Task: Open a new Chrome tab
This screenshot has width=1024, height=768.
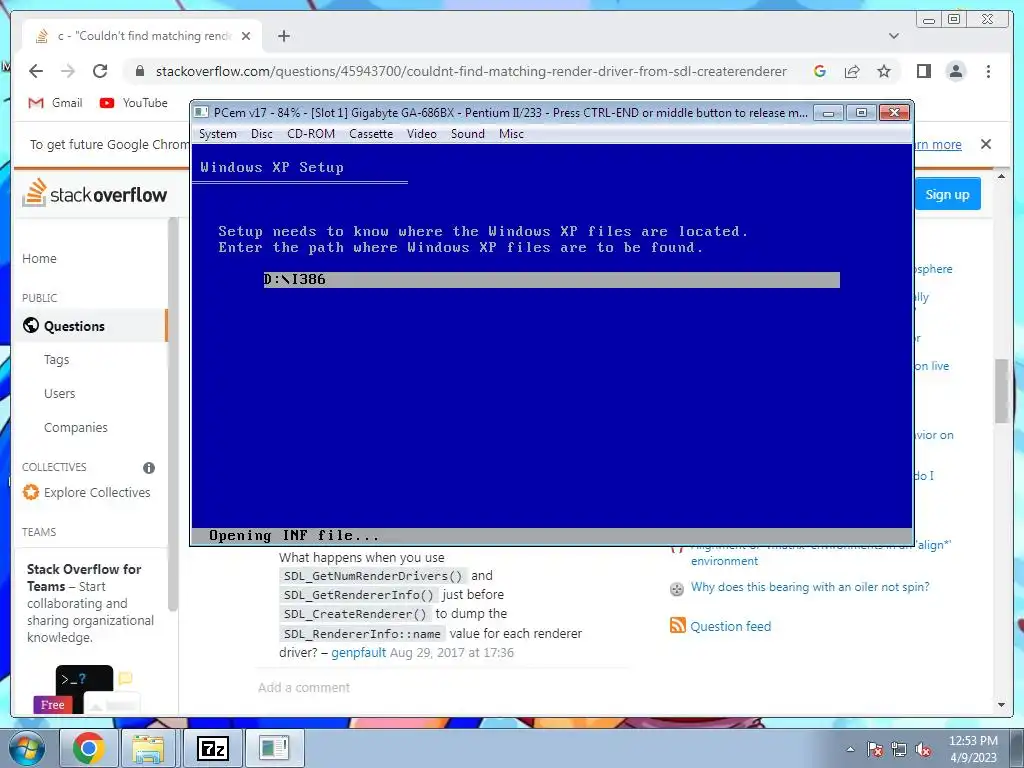Action: [283, 36]
